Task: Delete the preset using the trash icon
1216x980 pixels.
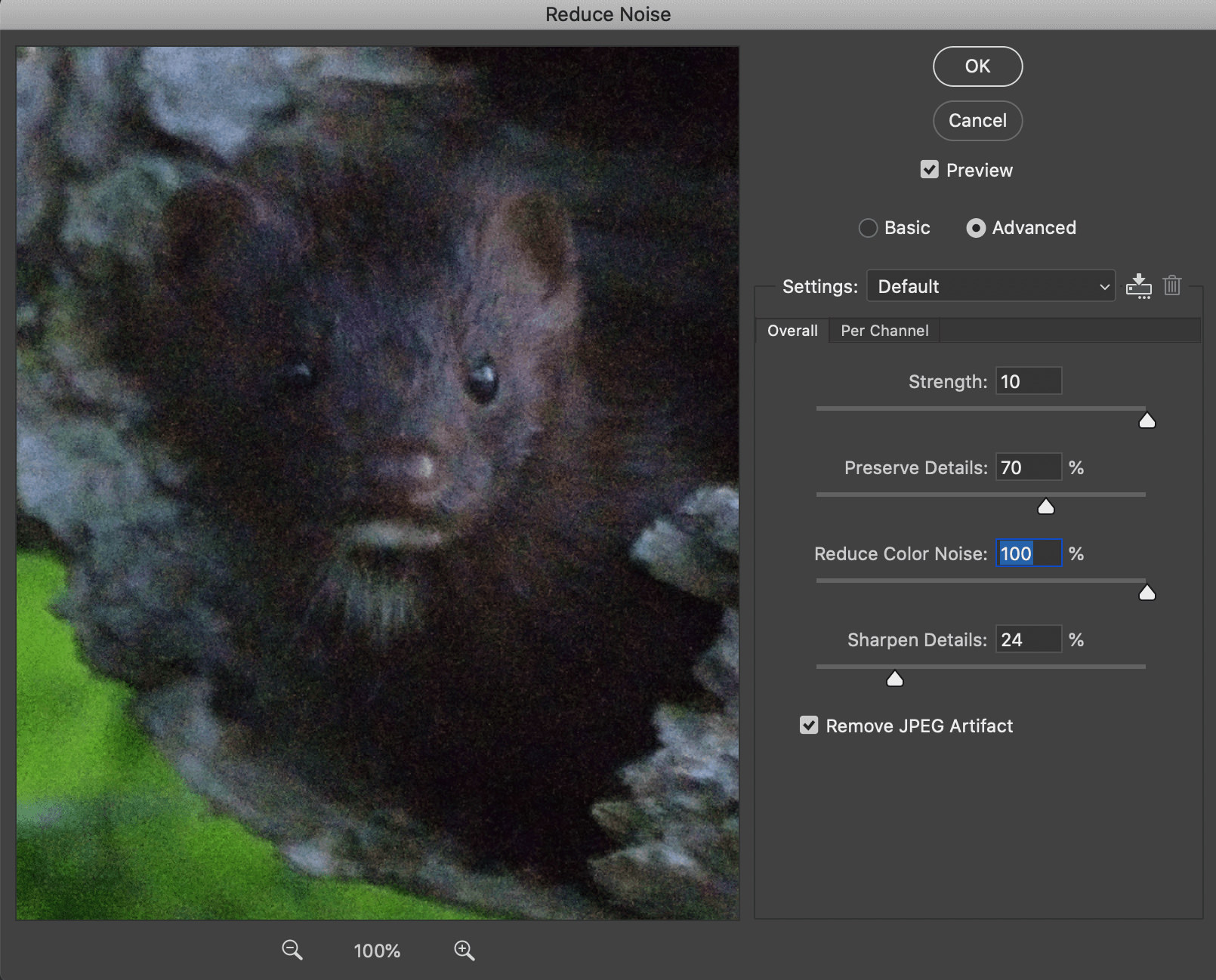Action: [x=1171, y=285]
